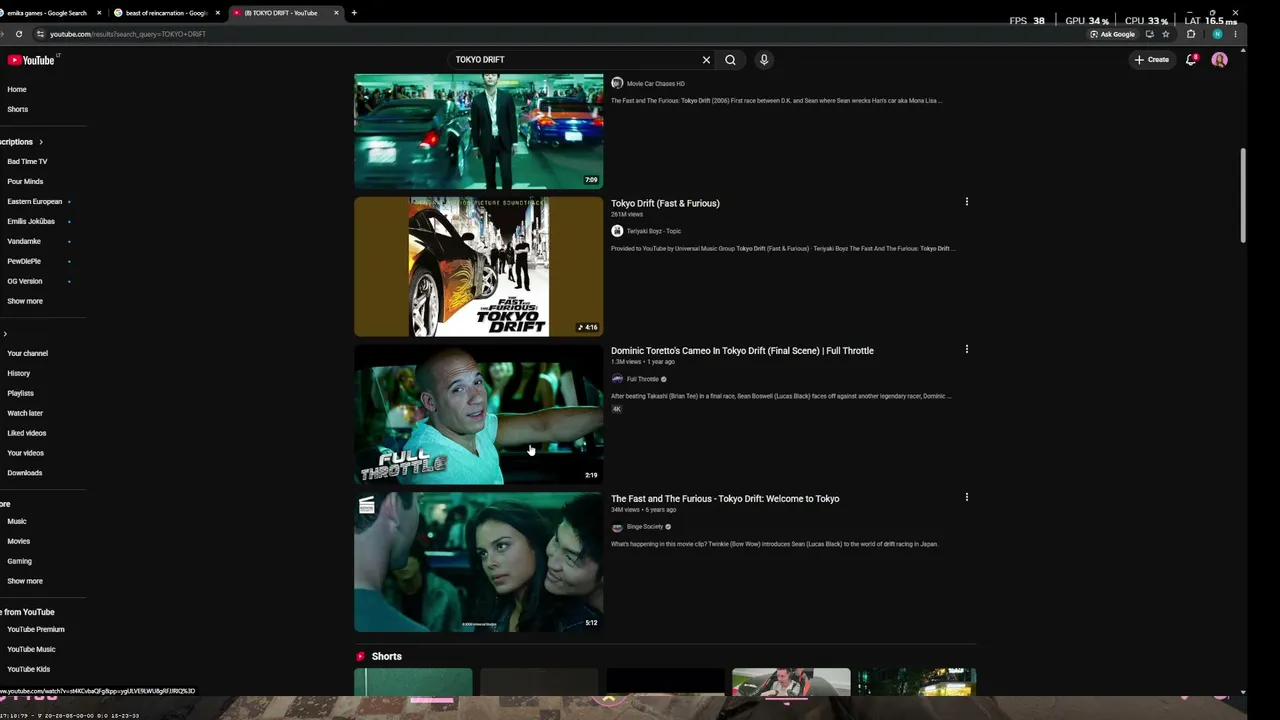Screen dimensions: 1280x720
Task: Play the Tokyo Drift soundtrack thumbnail
Action: (479, 267)
